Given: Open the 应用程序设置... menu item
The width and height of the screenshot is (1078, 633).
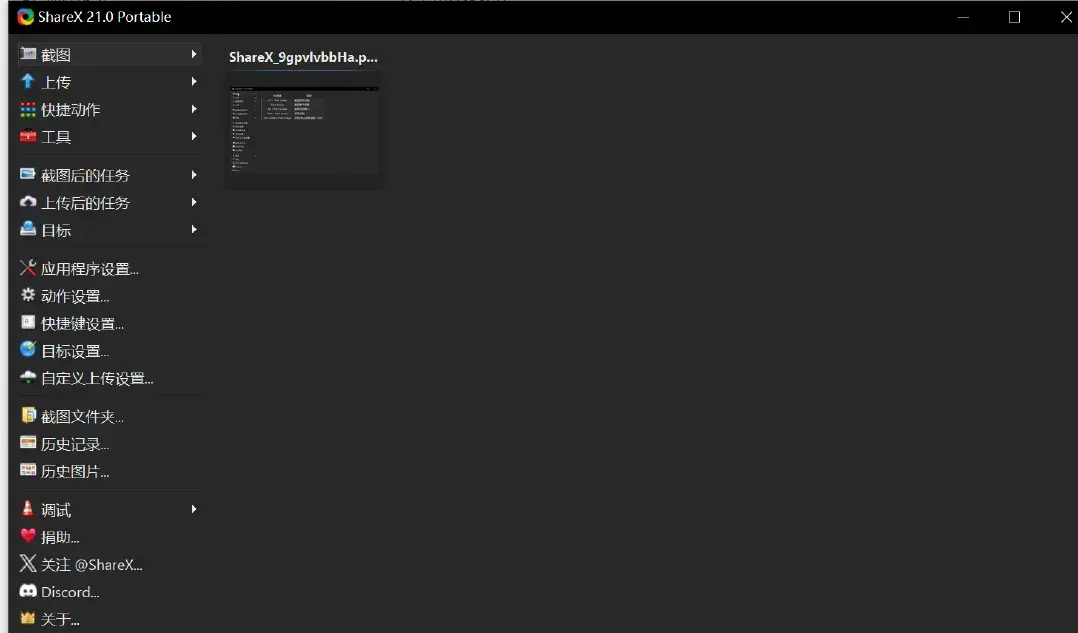Looking at the screenshot, I should [109, 268].
